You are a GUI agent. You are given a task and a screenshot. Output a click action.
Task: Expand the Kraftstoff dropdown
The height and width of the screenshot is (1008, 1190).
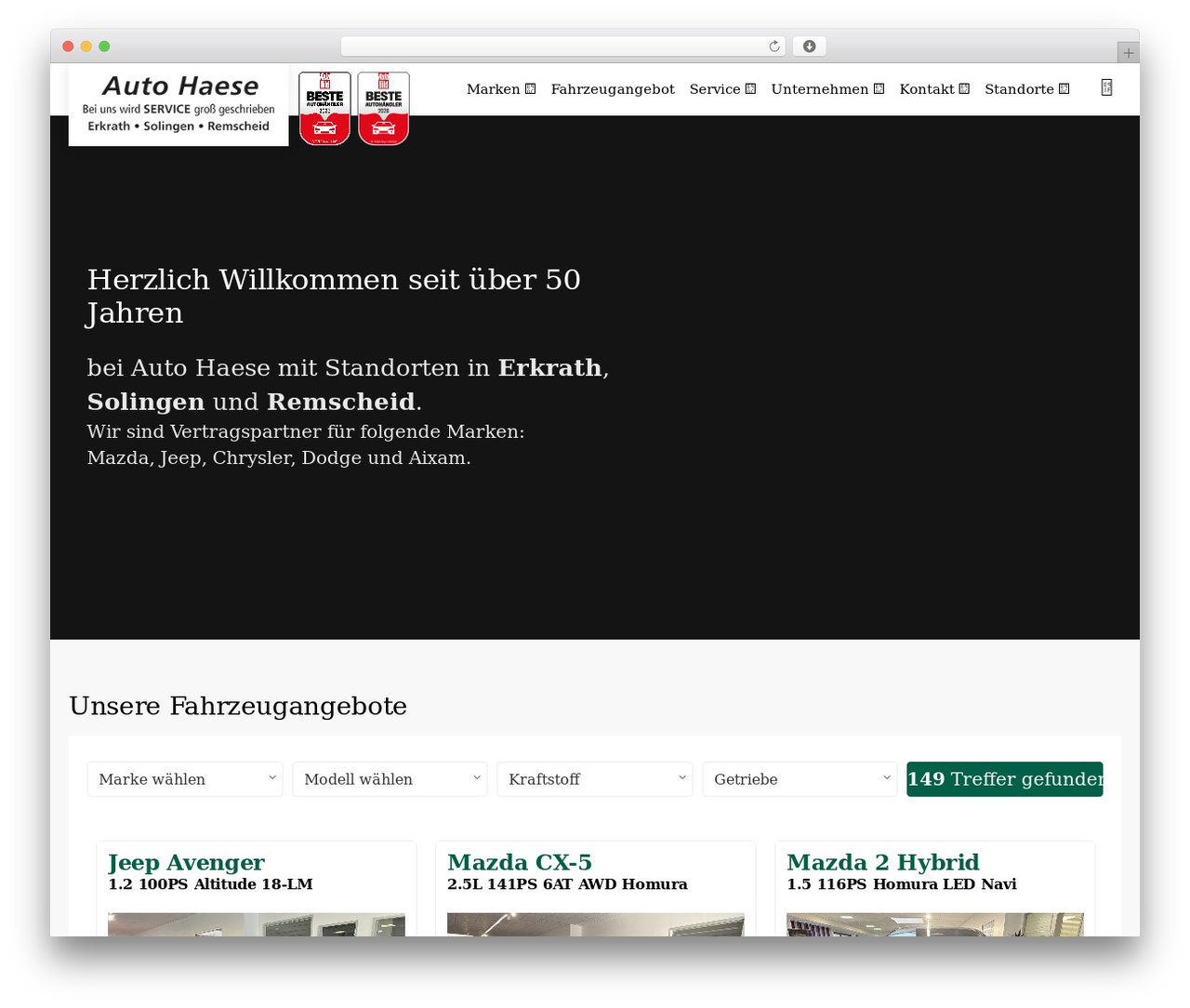pos(595,779)
